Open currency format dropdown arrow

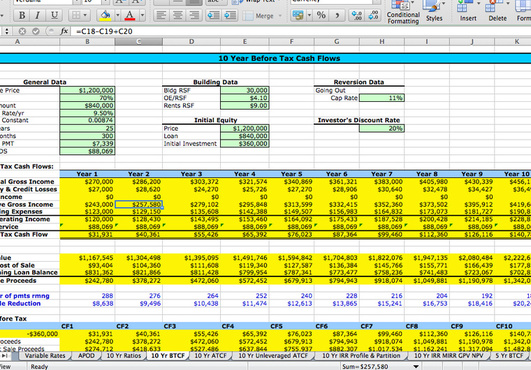pos(309,15)
